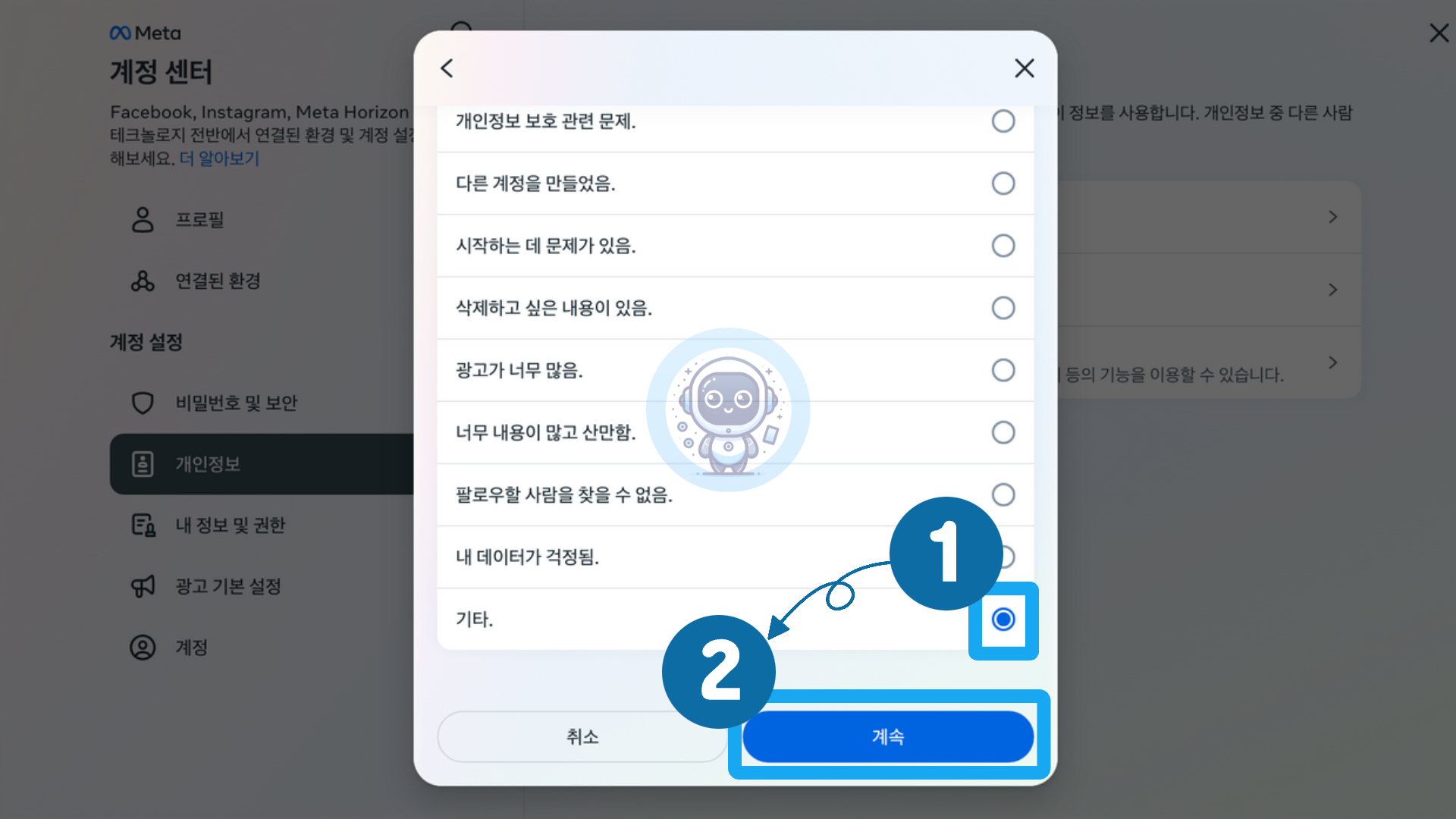Open 연결된 환경 via its linked-circles icon
Viewport: 1456px width, 819px height.
coord(143,281)
